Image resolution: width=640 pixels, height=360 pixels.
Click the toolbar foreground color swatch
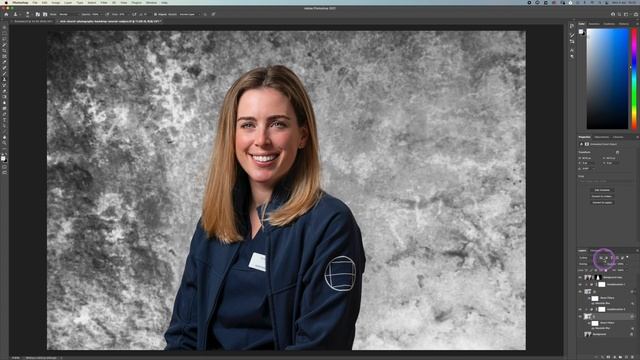coord(3,158)
